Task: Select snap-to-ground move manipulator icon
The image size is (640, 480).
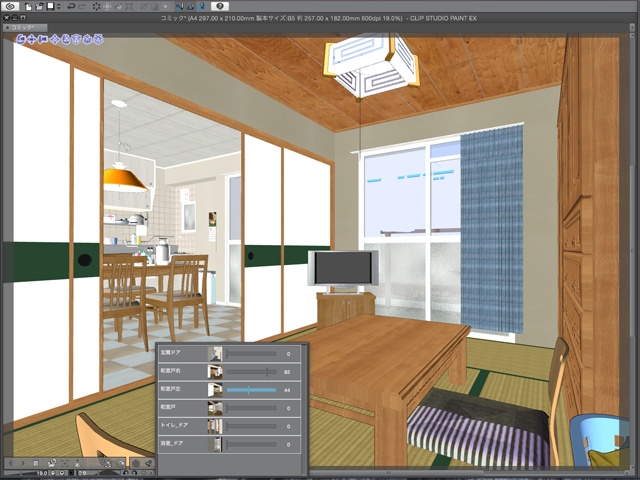Action: (98, 40)
